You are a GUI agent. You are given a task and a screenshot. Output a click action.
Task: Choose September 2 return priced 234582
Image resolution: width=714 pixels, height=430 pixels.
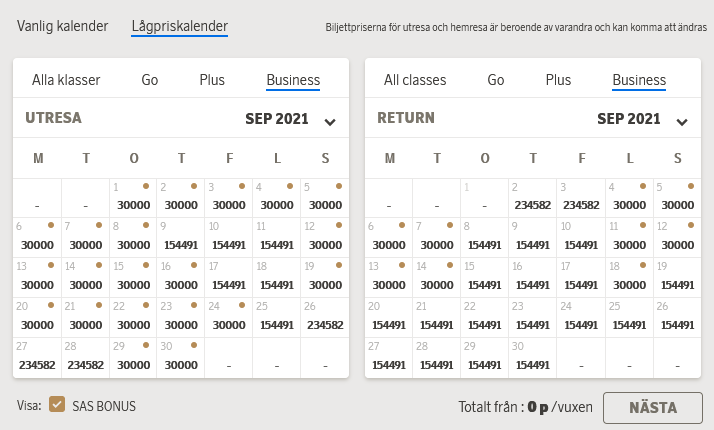[x=533, y=197]
